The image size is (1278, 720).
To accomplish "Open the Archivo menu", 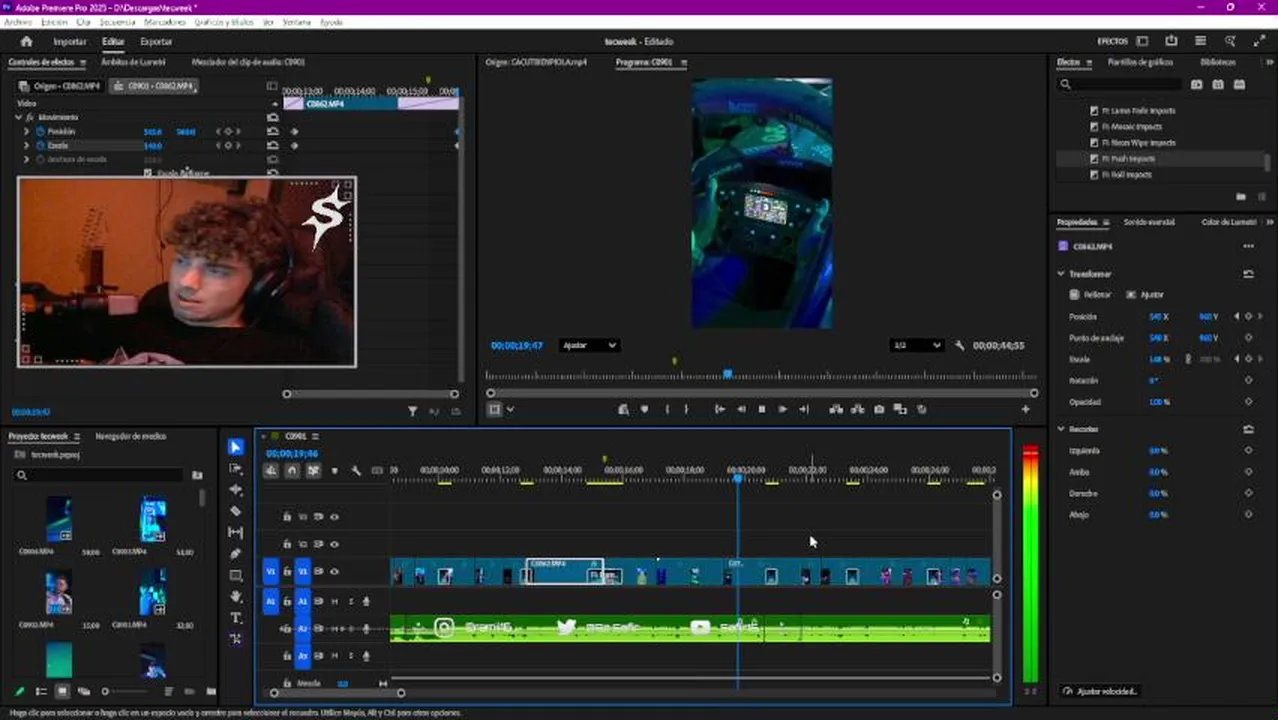I will tap(18, 22).
